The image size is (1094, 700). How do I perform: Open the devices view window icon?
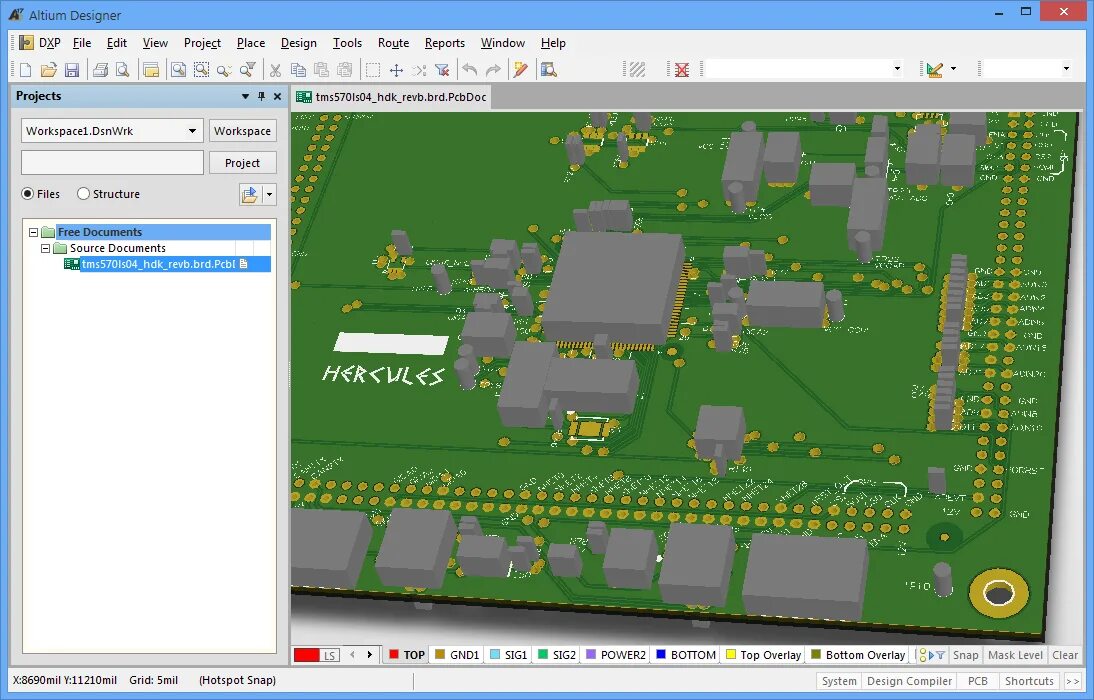(x=151, y=70)
